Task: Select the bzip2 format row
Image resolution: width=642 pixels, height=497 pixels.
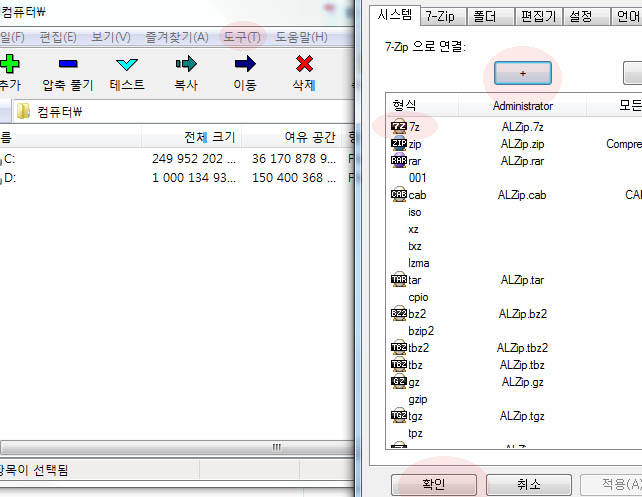Action: point(514,331)
